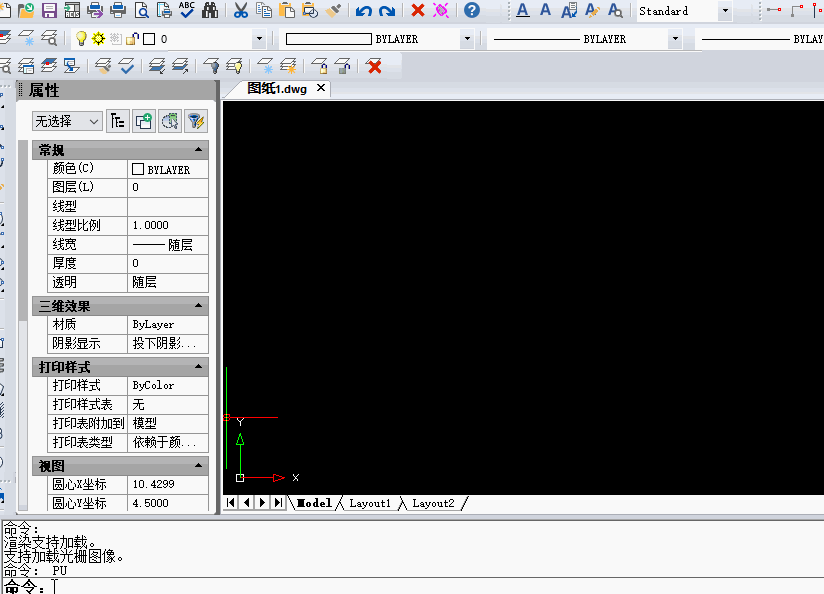824x594 pixels.
Task: Undo the last action with the blue arrow
Action: (x=364, y=10)
